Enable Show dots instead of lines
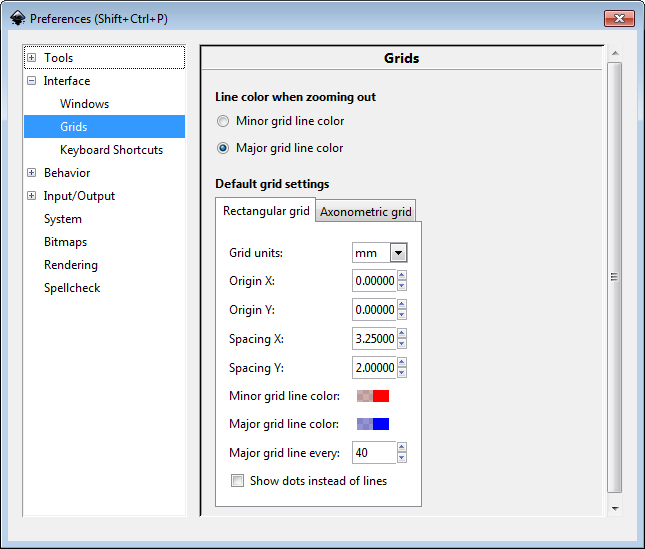The width and height of the screenshot is (645, 549). (237, 481)
